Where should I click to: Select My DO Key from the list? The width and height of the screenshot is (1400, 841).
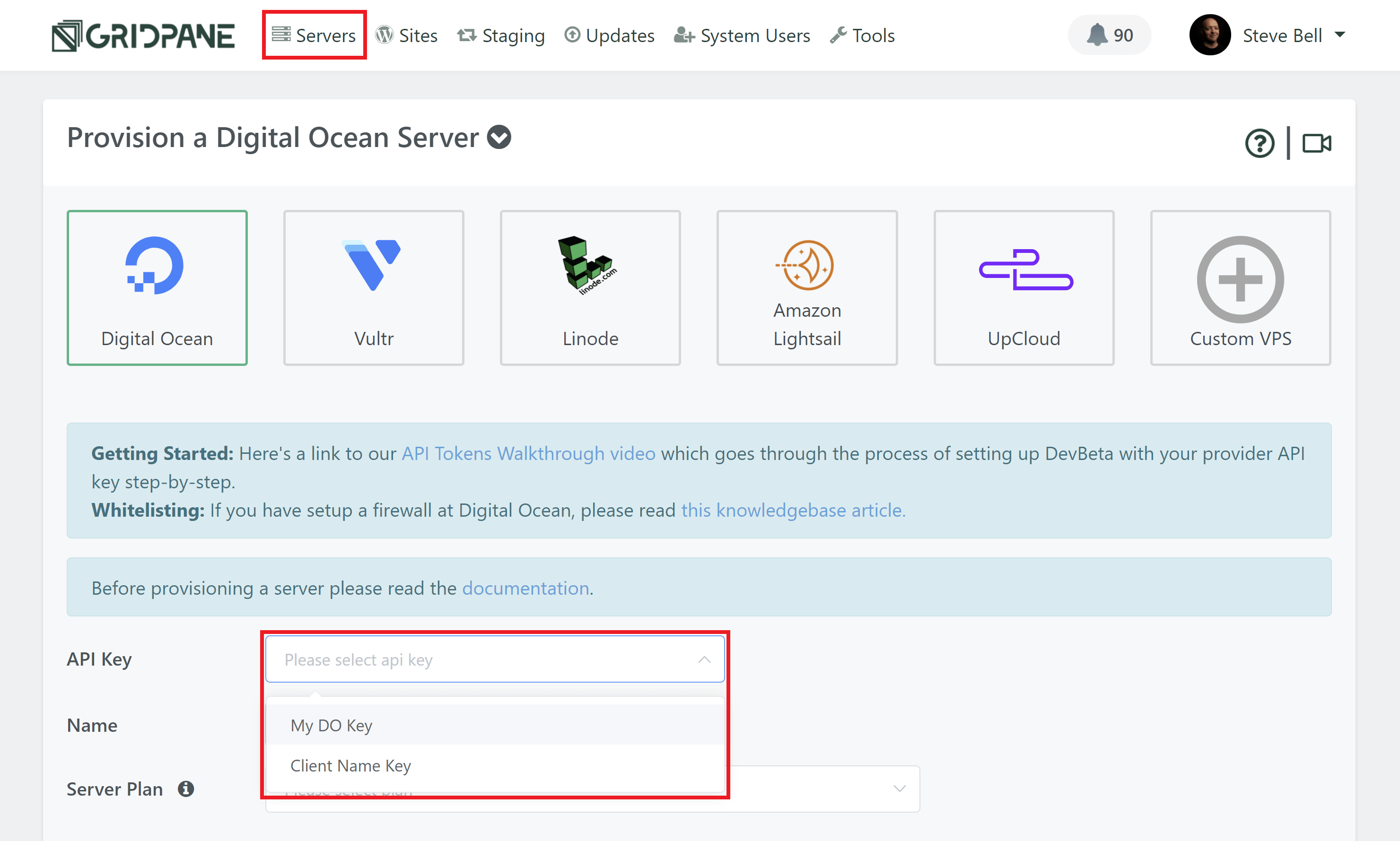[x=331, y=725]
